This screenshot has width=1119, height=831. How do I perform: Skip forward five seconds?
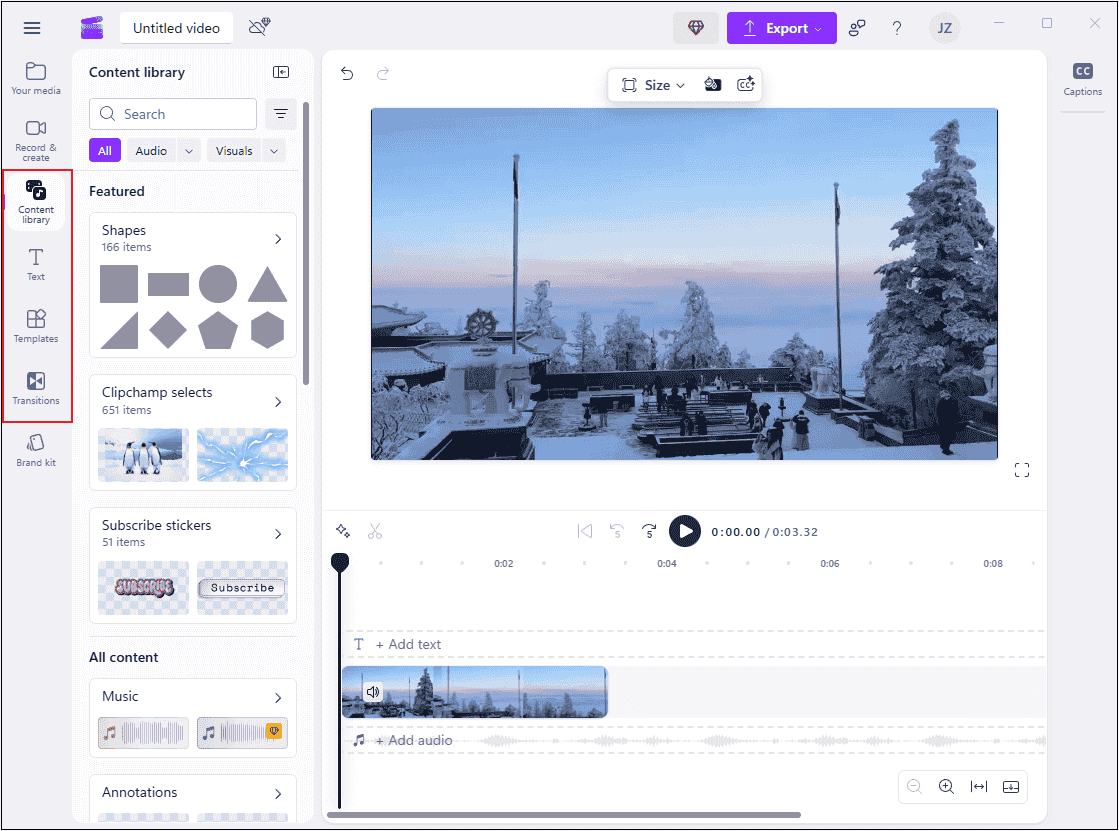pos(649,531)
